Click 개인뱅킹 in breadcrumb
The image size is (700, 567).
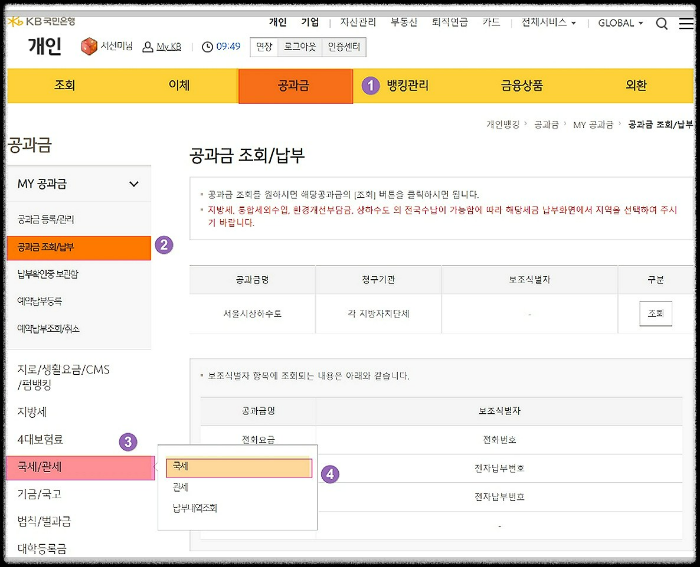tap(503, 125)
